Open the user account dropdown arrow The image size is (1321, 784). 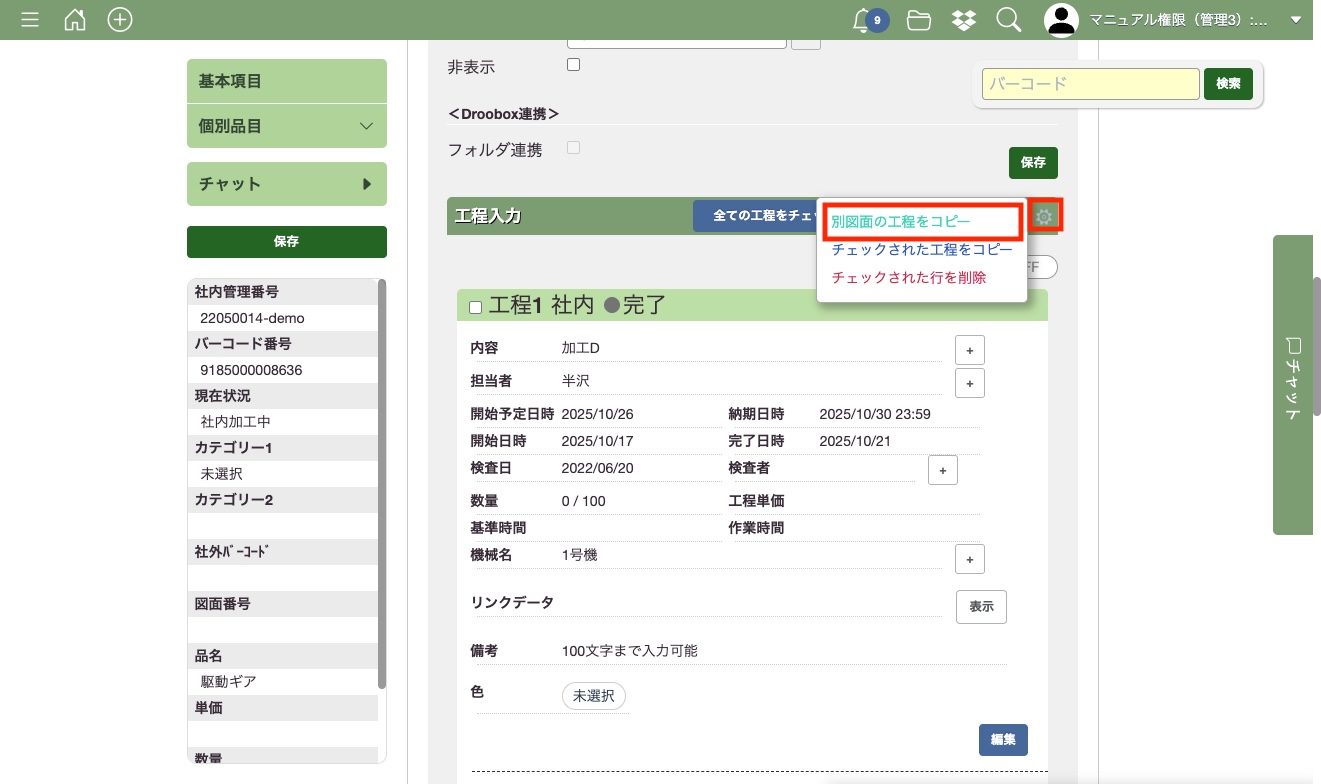tap(1296, 20)
